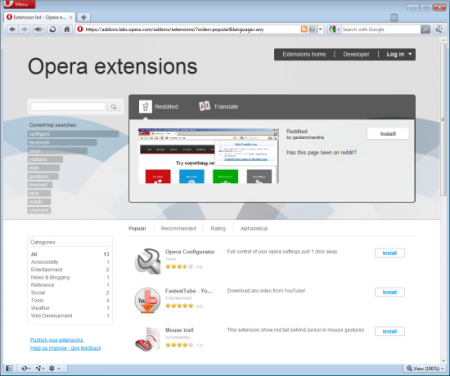Select the All category
This screenshot has height=376, width=450.
pyautogui.click(x=70, y=254)
